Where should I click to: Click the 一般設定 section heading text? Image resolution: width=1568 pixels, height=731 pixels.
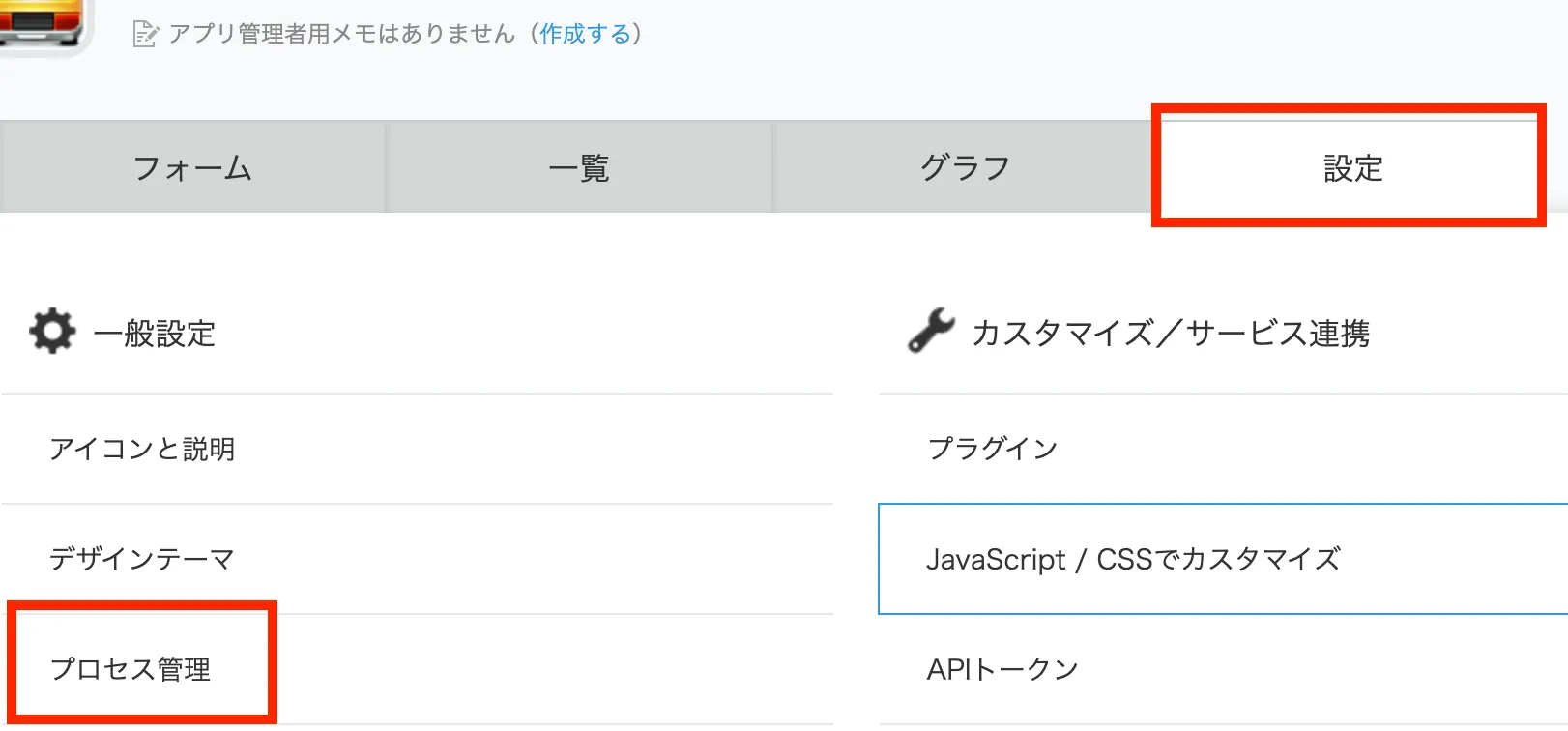click(x=155, y=334)
